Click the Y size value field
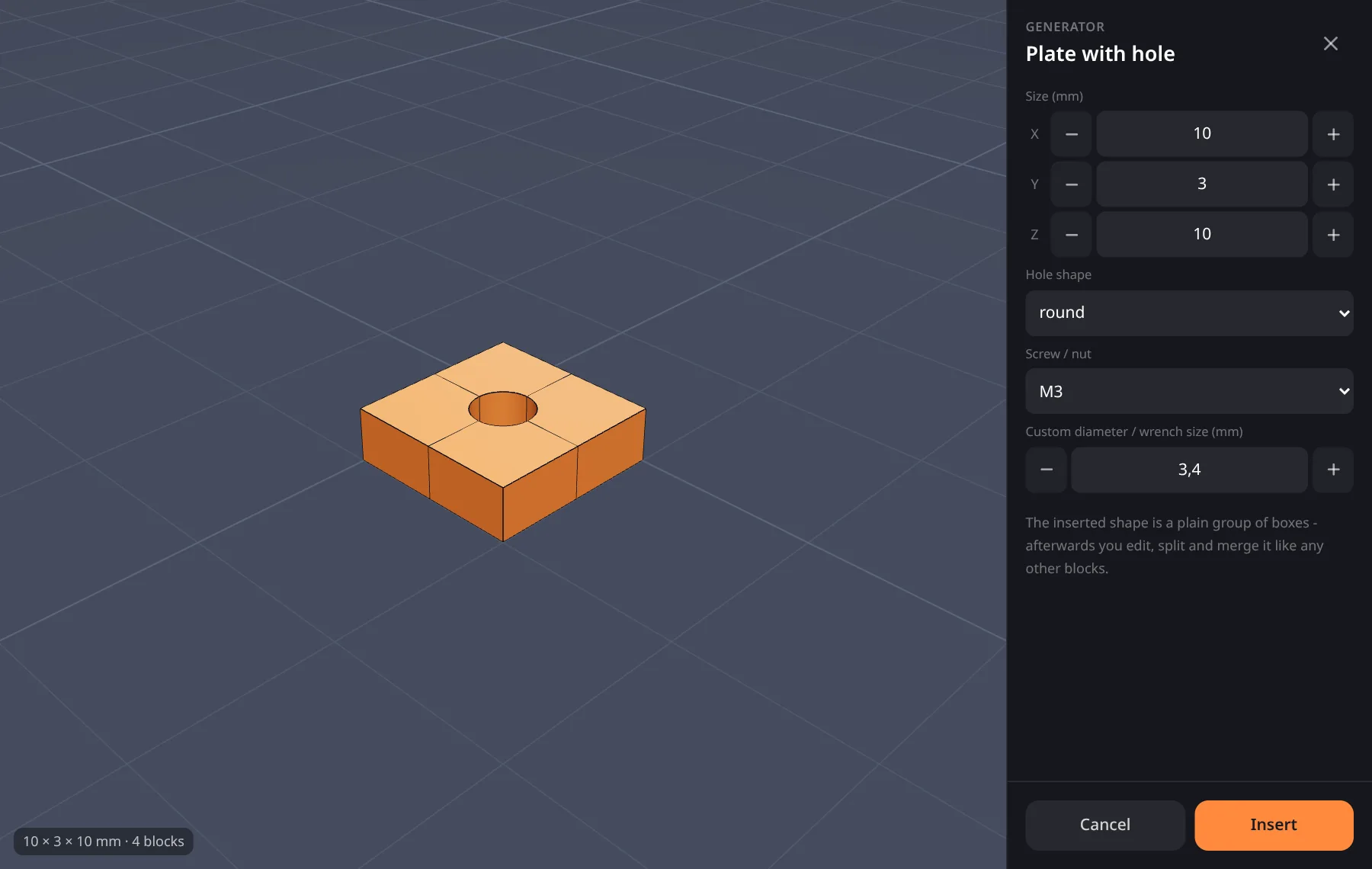 click(x=1202, y=184)
